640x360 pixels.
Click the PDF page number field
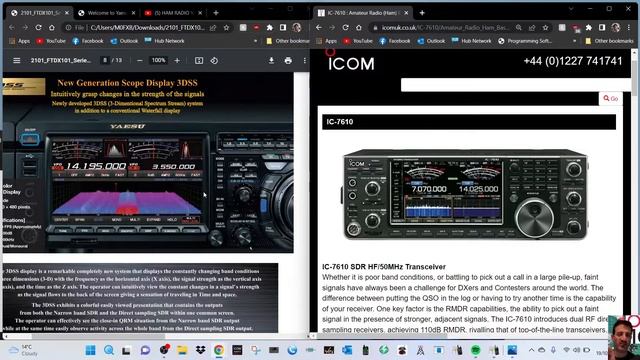[x=105, y=60]
